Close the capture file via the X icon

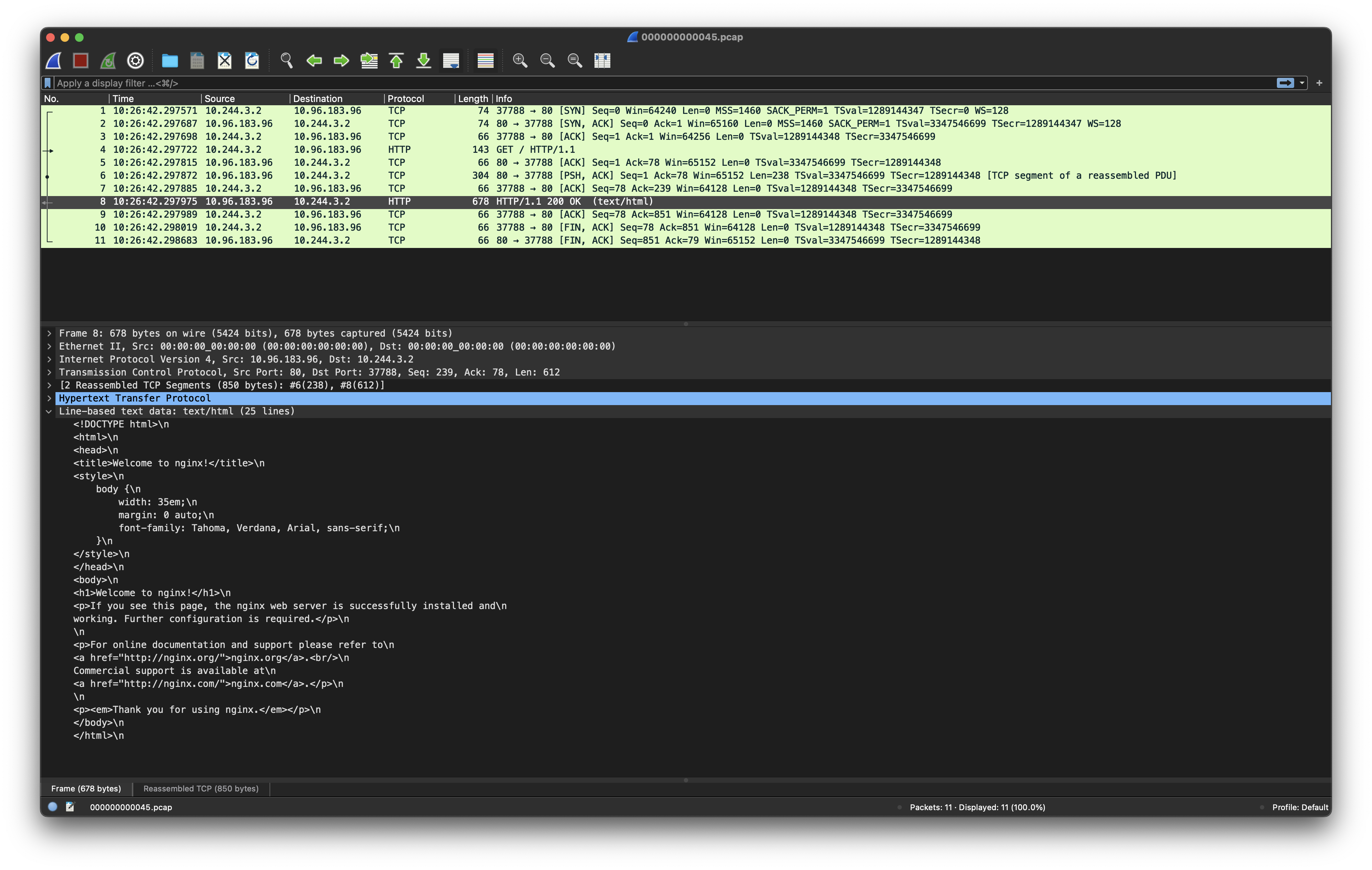[224, 61]
